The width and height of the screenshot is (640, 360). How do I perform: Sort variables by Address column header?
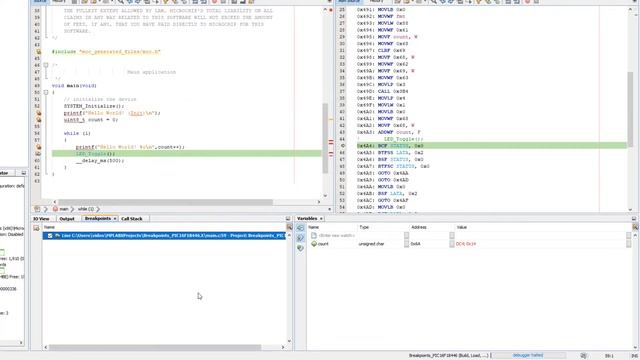pyautogui.click(x=431, y=227)
